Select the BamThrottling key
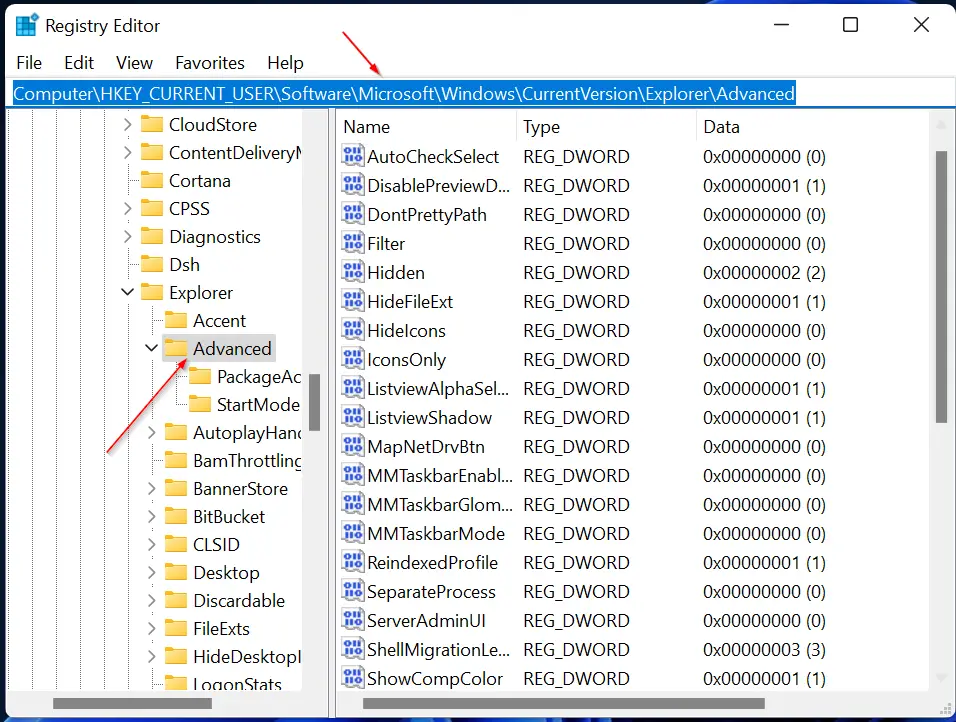Image resolution: width=956 pixels, height=722 pixels. pyautogui.click(x=246, y=460)
